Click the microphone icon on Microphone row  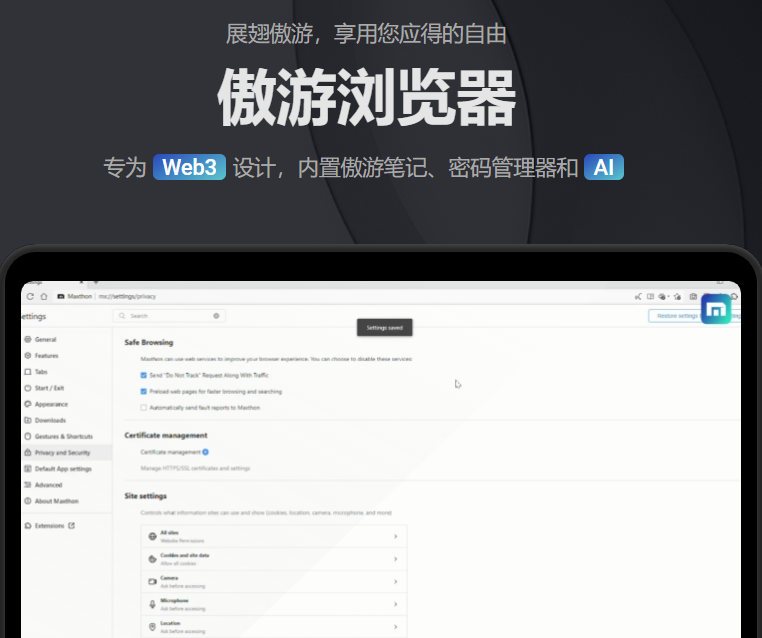click(152, 604)
